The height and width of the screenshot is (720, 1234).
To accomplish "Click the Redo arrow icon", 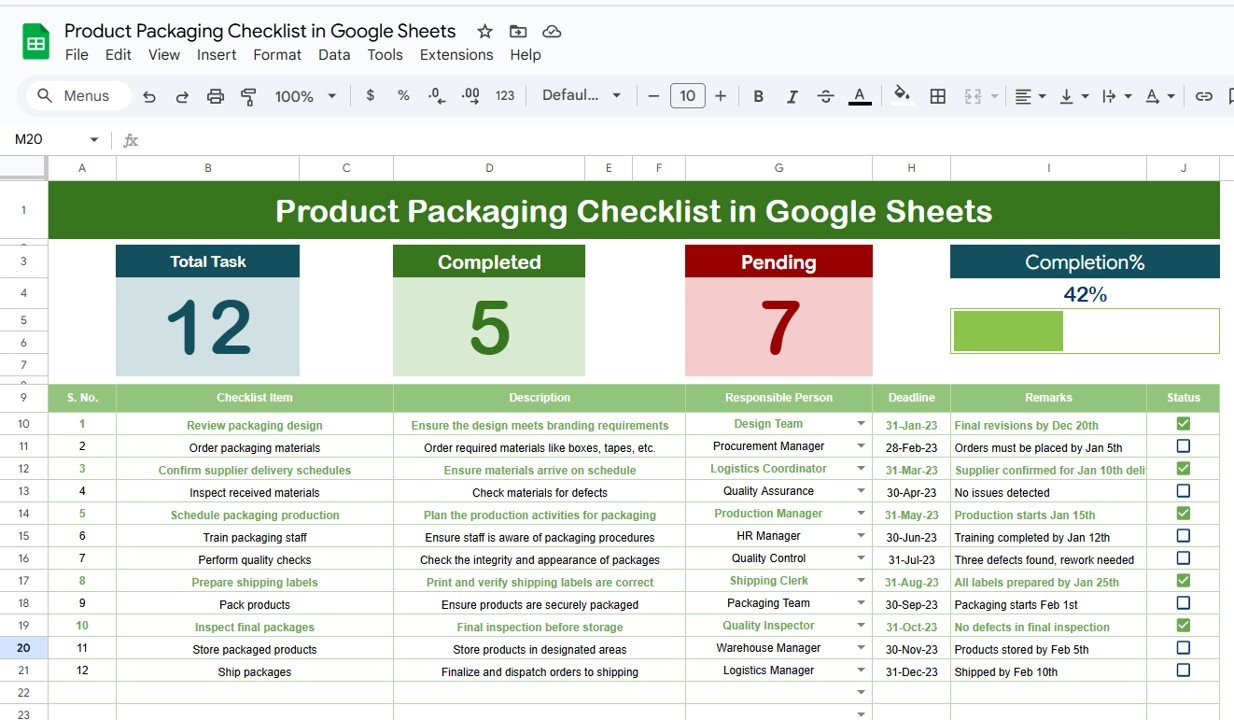I will click(182, 96).
